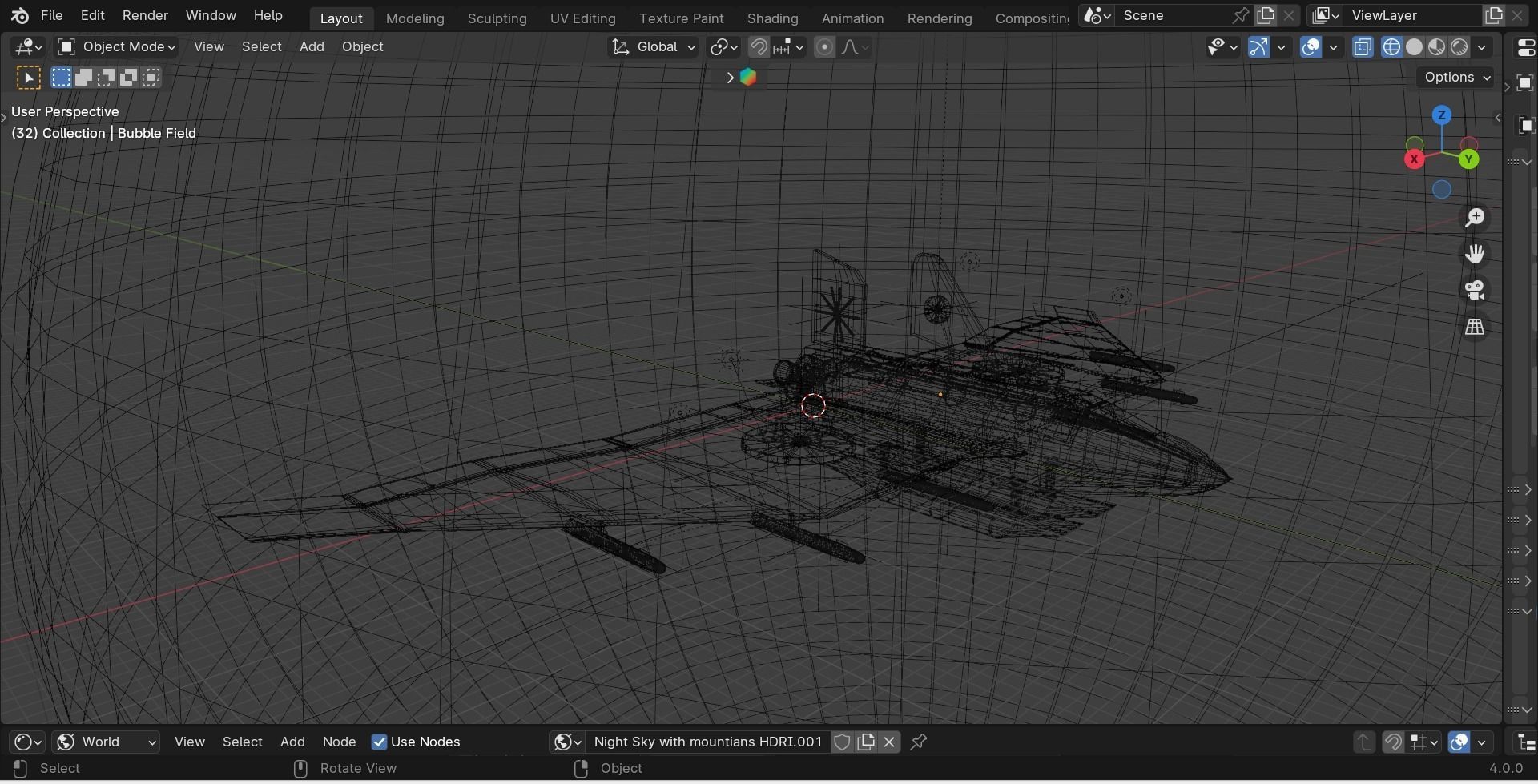Open the Render menu
Image resolution: width=1538 pixels, height=784 pixels.
click(x=145, y=15)
